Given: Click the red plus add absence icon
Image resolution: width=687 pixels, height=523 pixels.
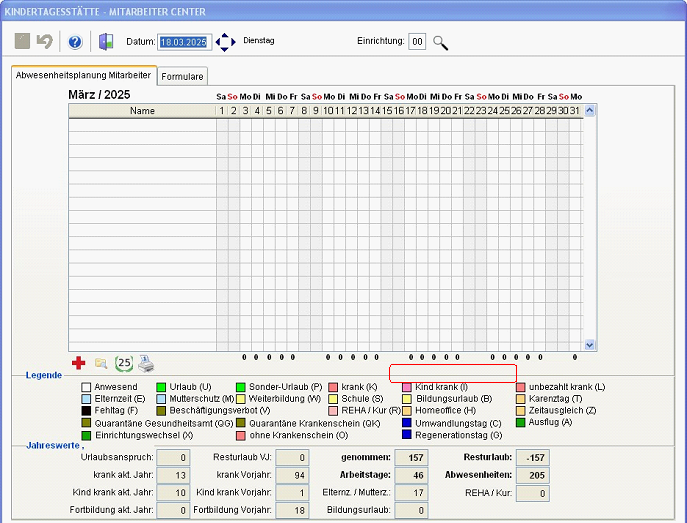Looking at the screenshot, I should tap(78, 363).
